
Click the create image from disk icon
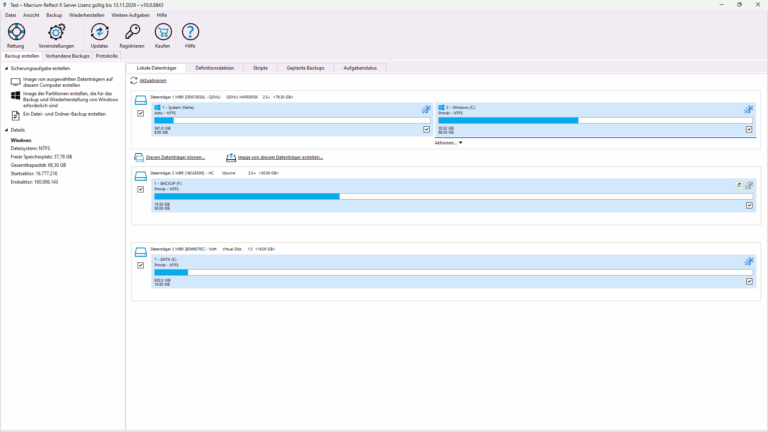(231, 157)
